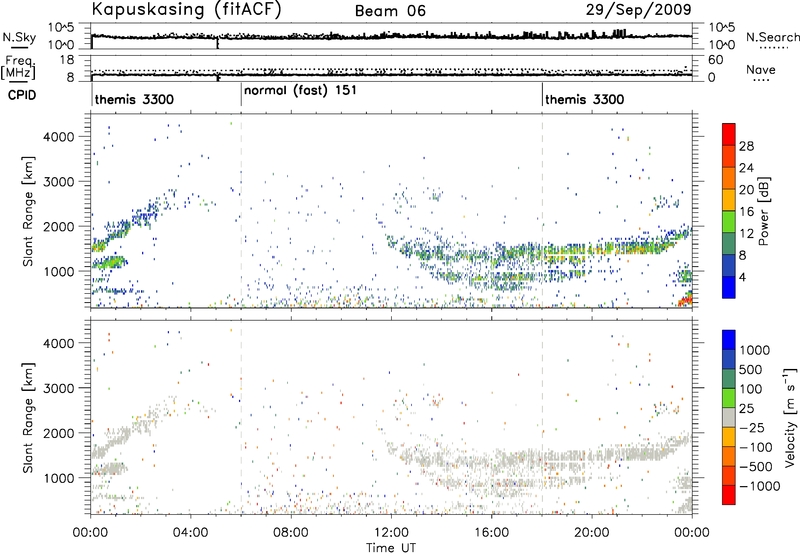Click the blue swatch near 1000 m/s
The image size is (800, 554).
(x=729, y=340)
